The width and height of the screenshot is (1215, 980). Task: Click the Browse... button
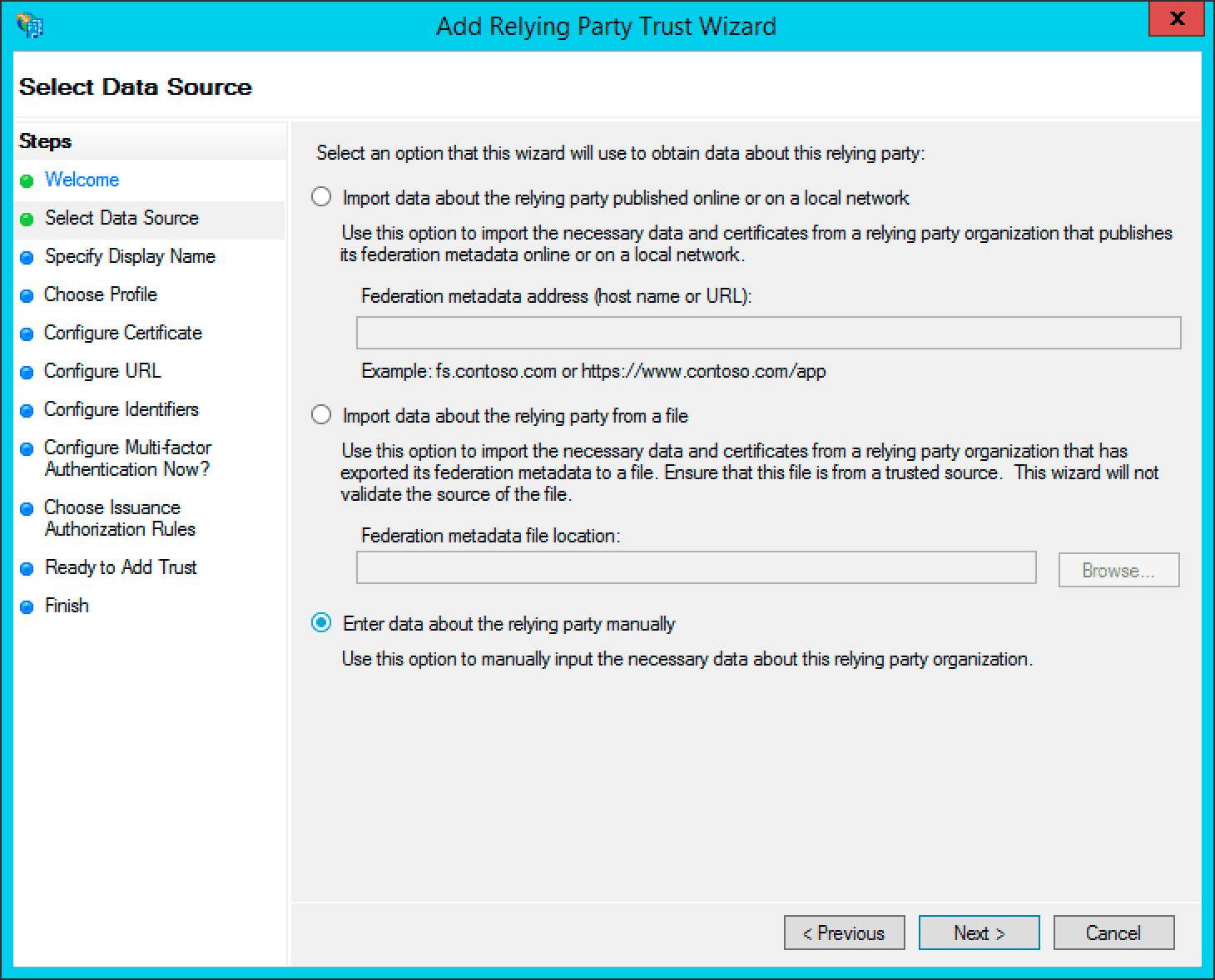click(1118, 570)
